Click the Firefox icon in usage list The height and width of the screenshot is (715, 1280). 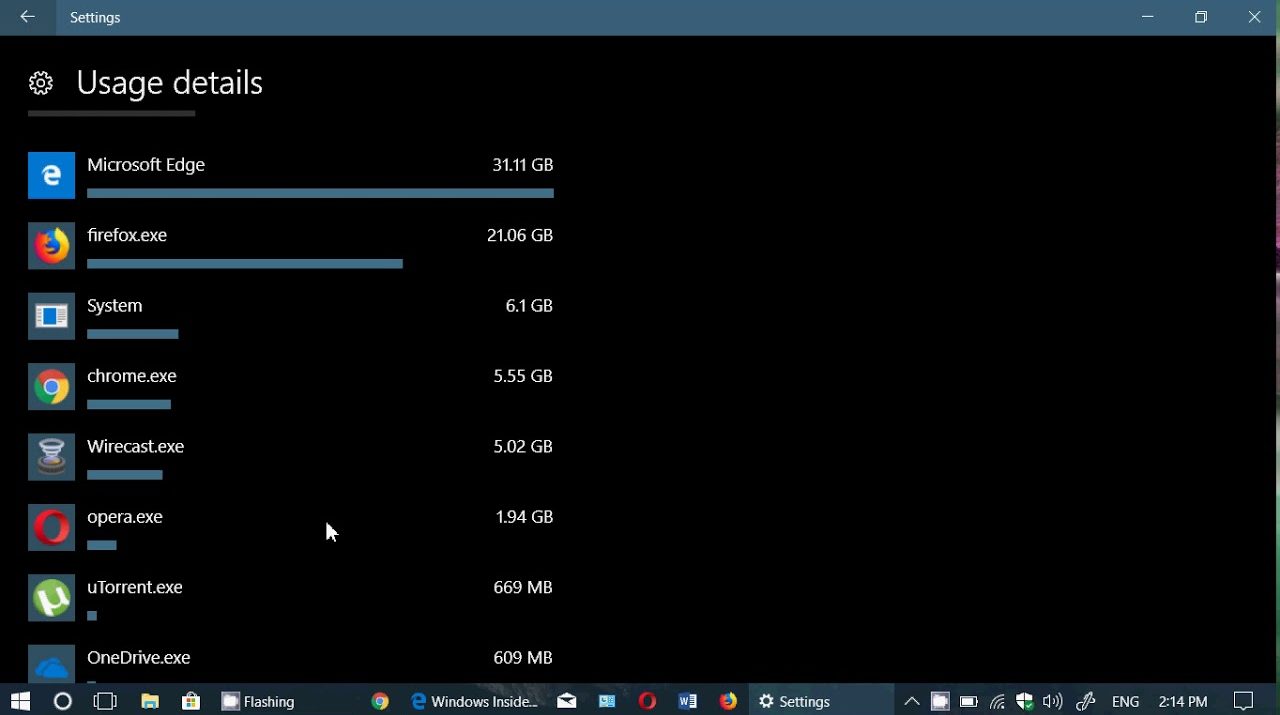(51, 246)
